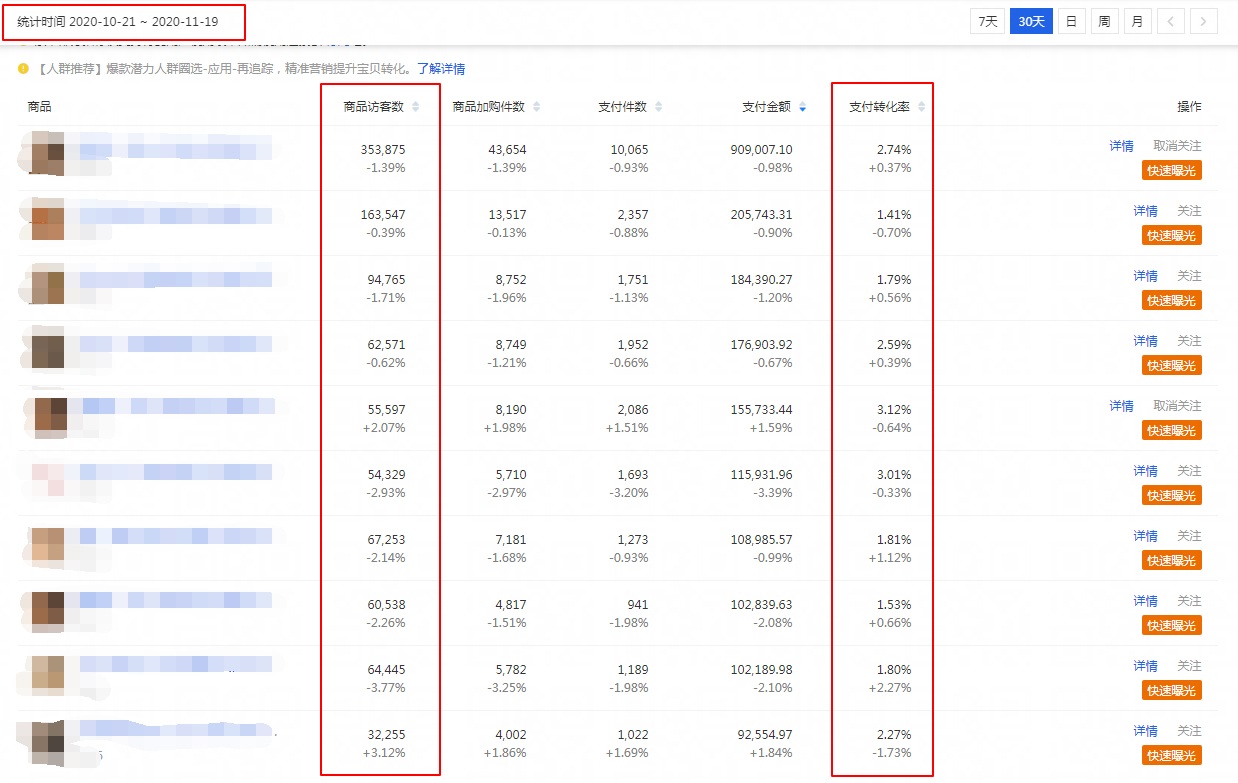Open 详情 for the first product
1238x783 pixels.
coord(1121,146)
